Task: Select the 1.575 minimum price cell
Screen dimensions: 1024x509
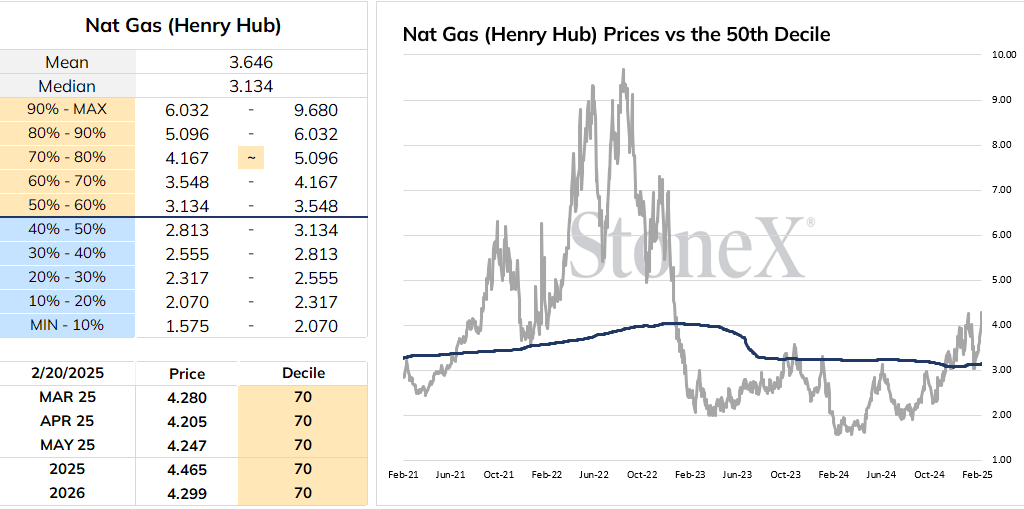Action: point(187,325)
